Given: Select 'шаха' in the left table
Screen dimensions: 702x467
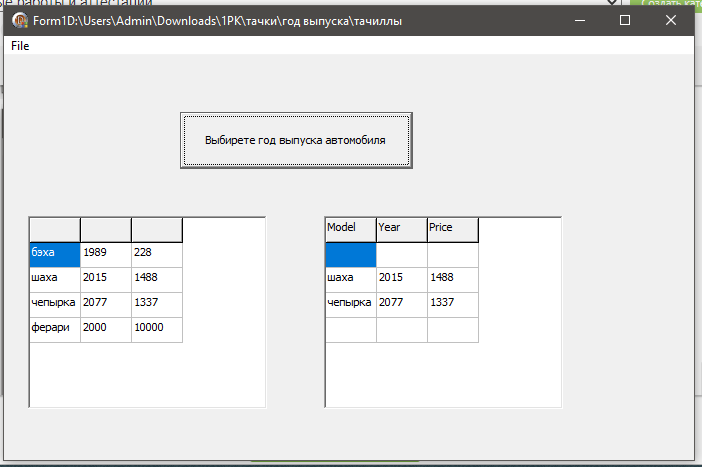Looking at the screenshot, I should (54, 279).
